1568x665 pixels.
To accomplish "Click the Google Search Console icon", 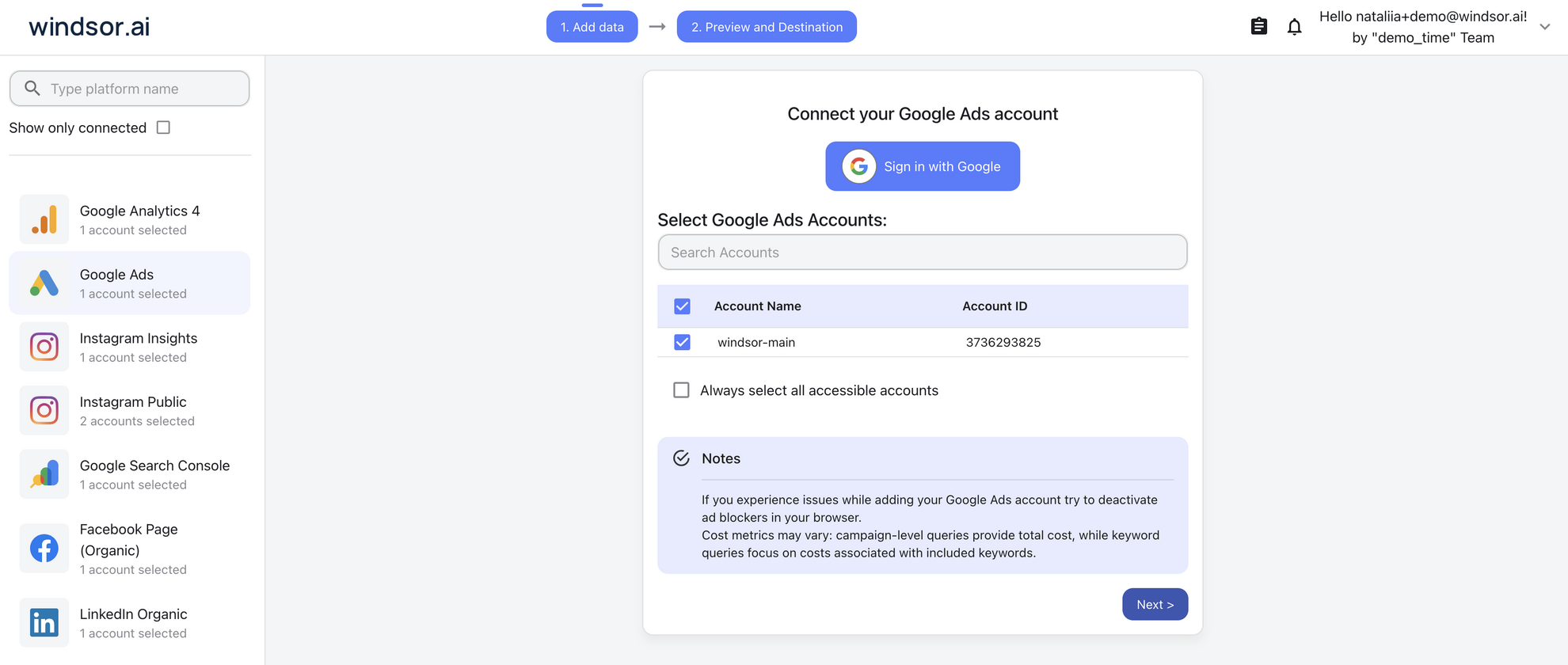I will point(44,474).
